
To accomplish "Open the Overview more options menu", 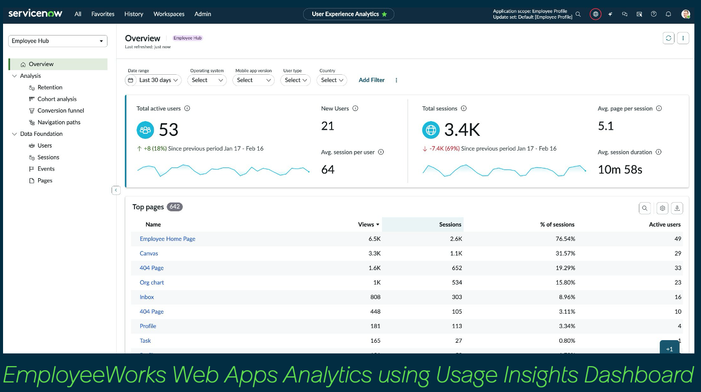I will (683, 38).
